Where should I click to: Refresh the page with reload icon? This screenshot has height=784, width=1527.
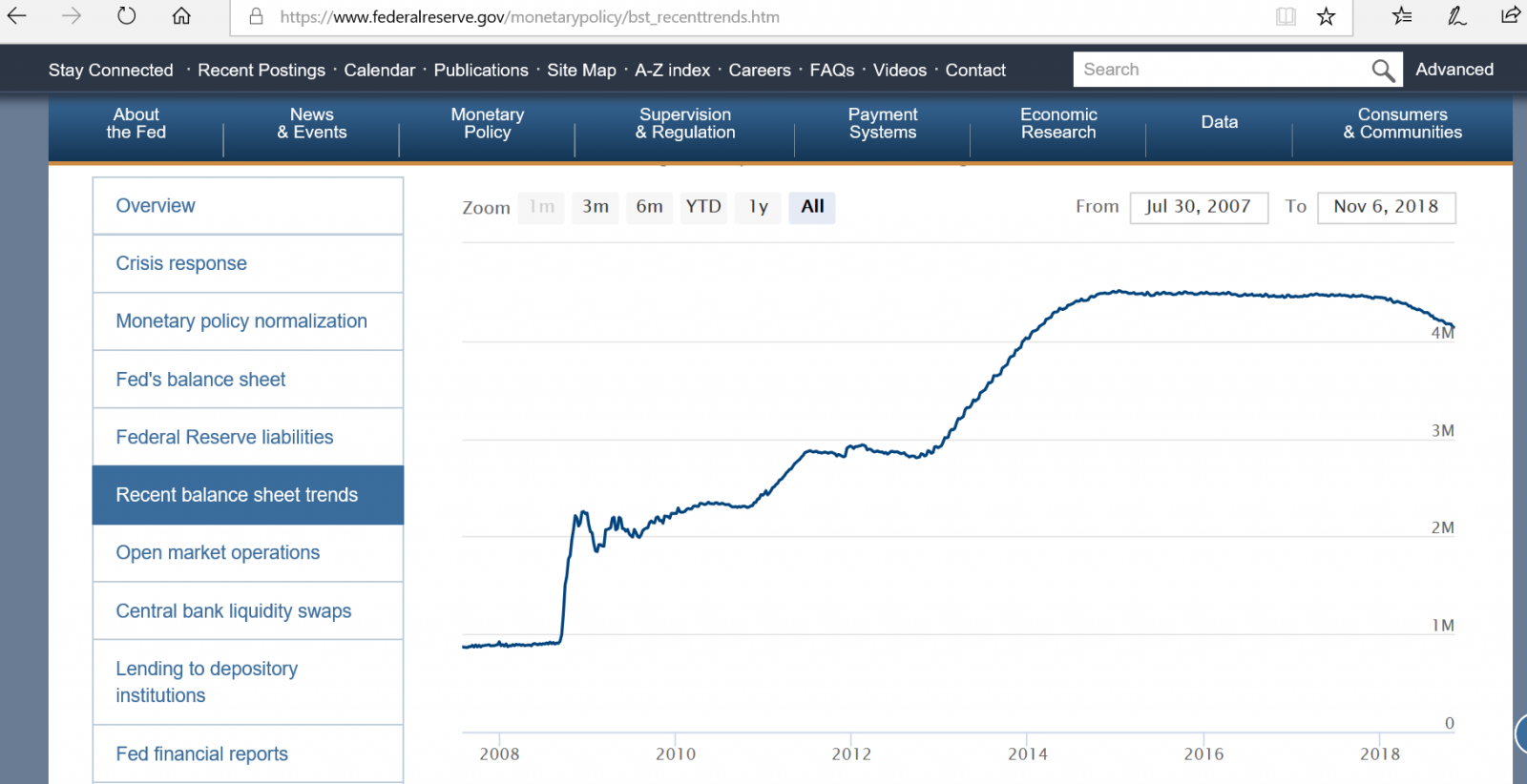tap(126, 16)
